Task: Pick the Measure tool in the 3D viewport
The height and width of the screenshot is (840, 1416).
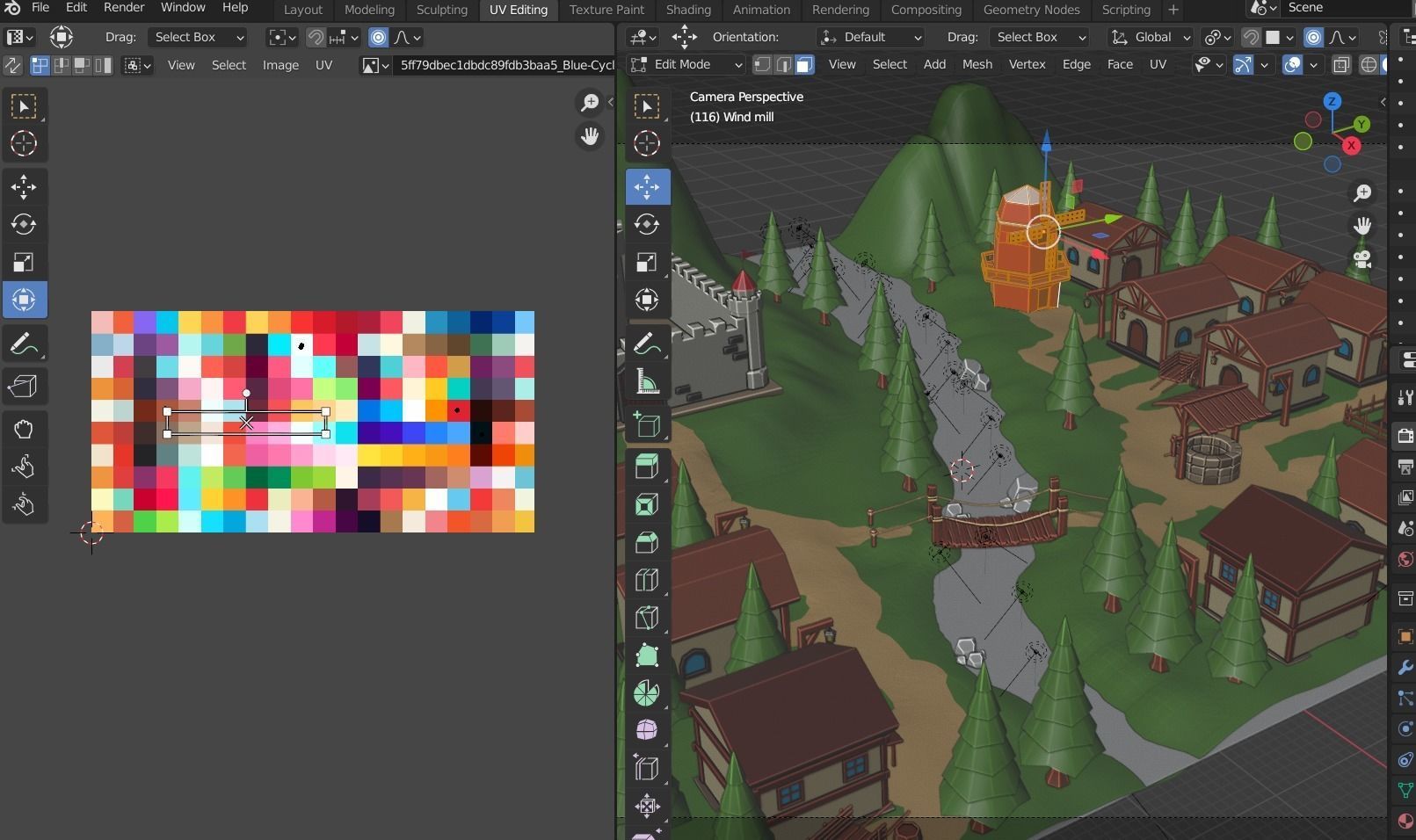Action: (x=647, y=382)
